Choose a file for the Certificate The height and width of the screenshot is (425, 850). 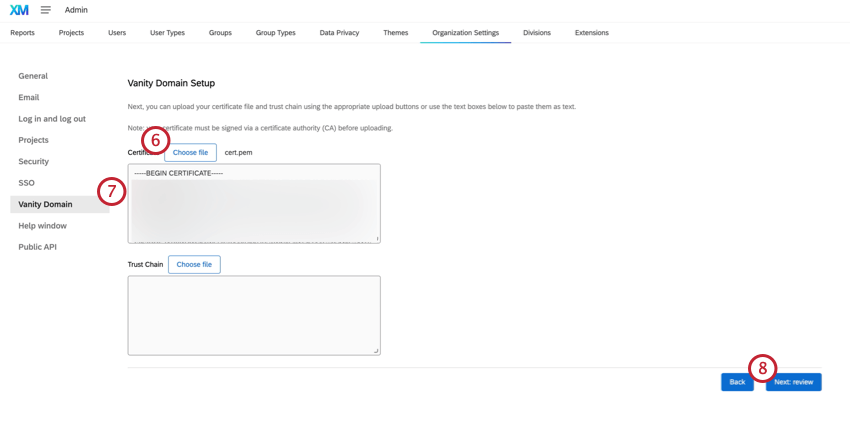(191, 153)
